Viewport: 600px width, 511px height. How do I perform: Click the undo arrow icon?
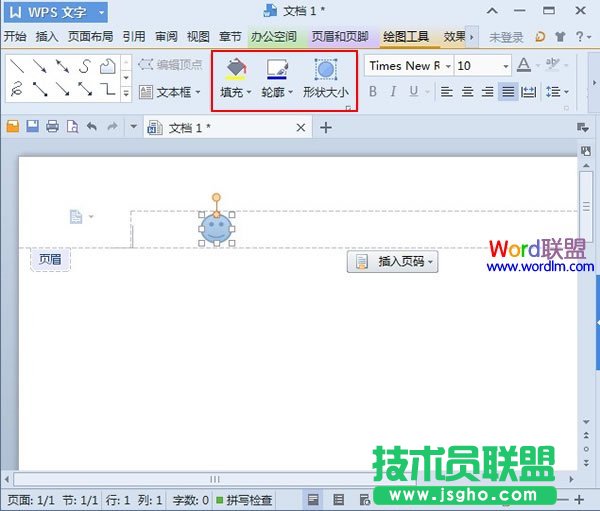click(92, 127)
